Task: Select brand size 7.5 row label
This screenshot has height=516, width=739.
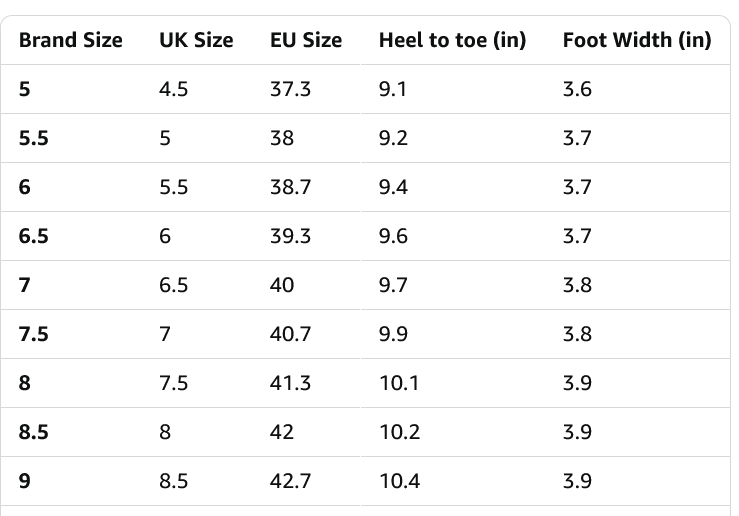Action: tap(34, 334)
